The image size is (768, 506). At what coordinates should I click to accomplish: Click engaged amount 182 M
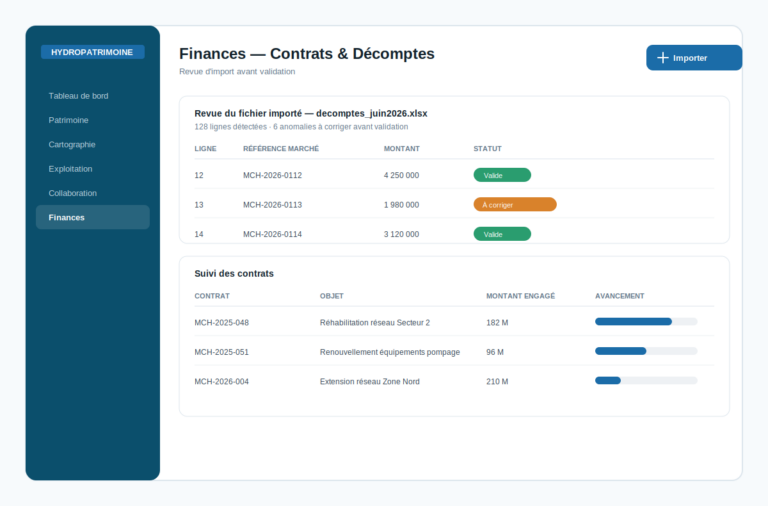(x=497, y=322)
